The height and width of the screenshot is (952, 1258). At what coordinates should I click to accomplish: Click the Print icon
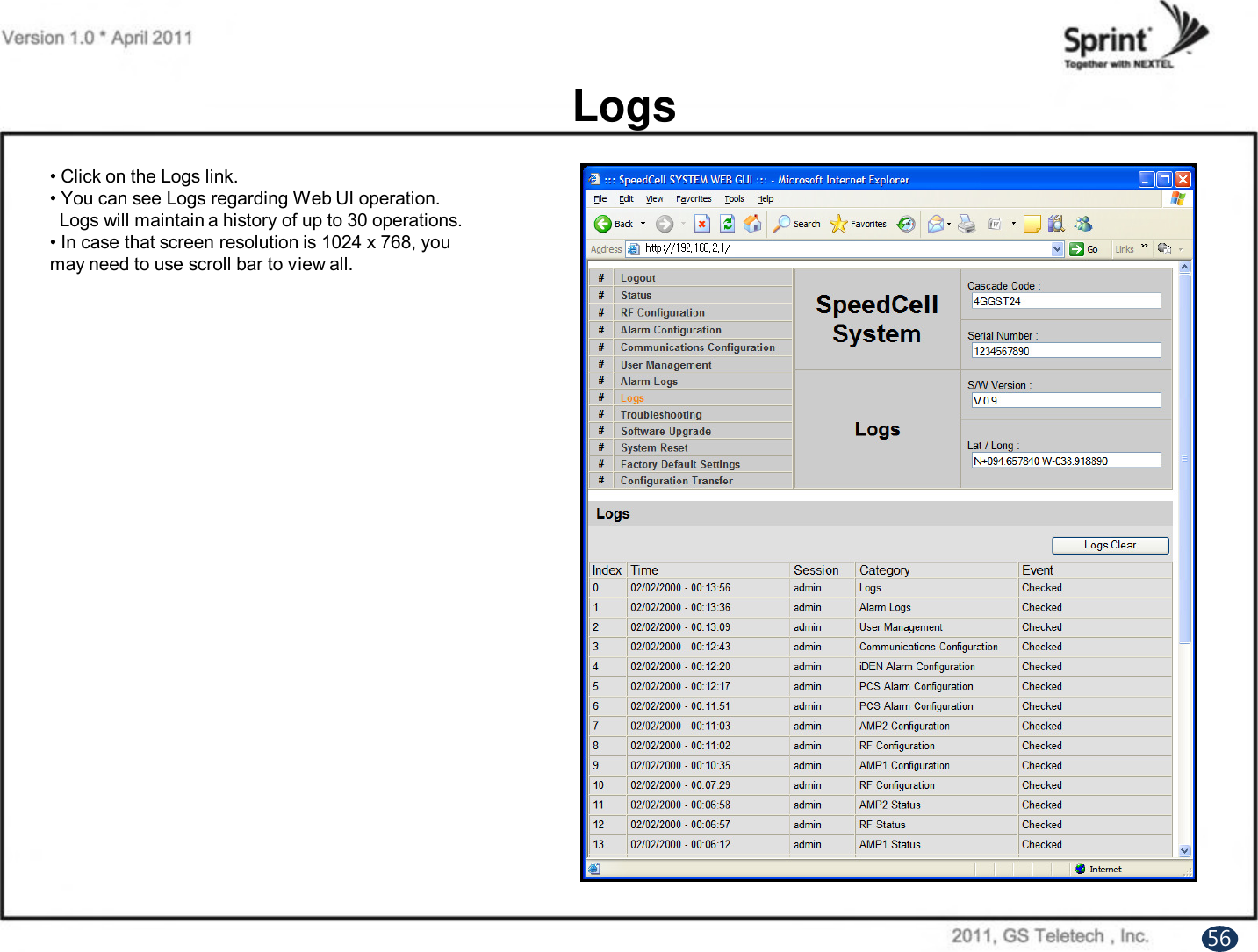[967, 224]
